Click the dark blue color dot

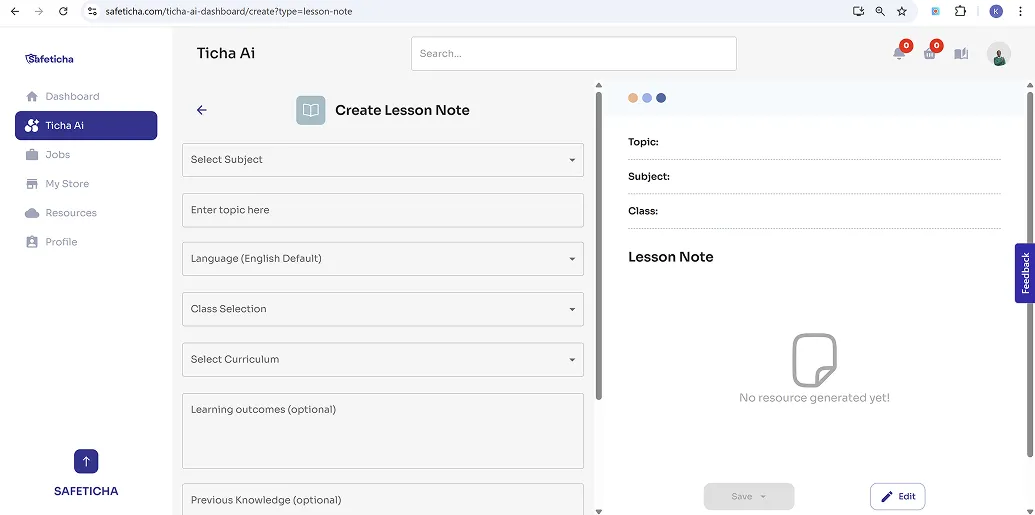[x=661, y=98]
